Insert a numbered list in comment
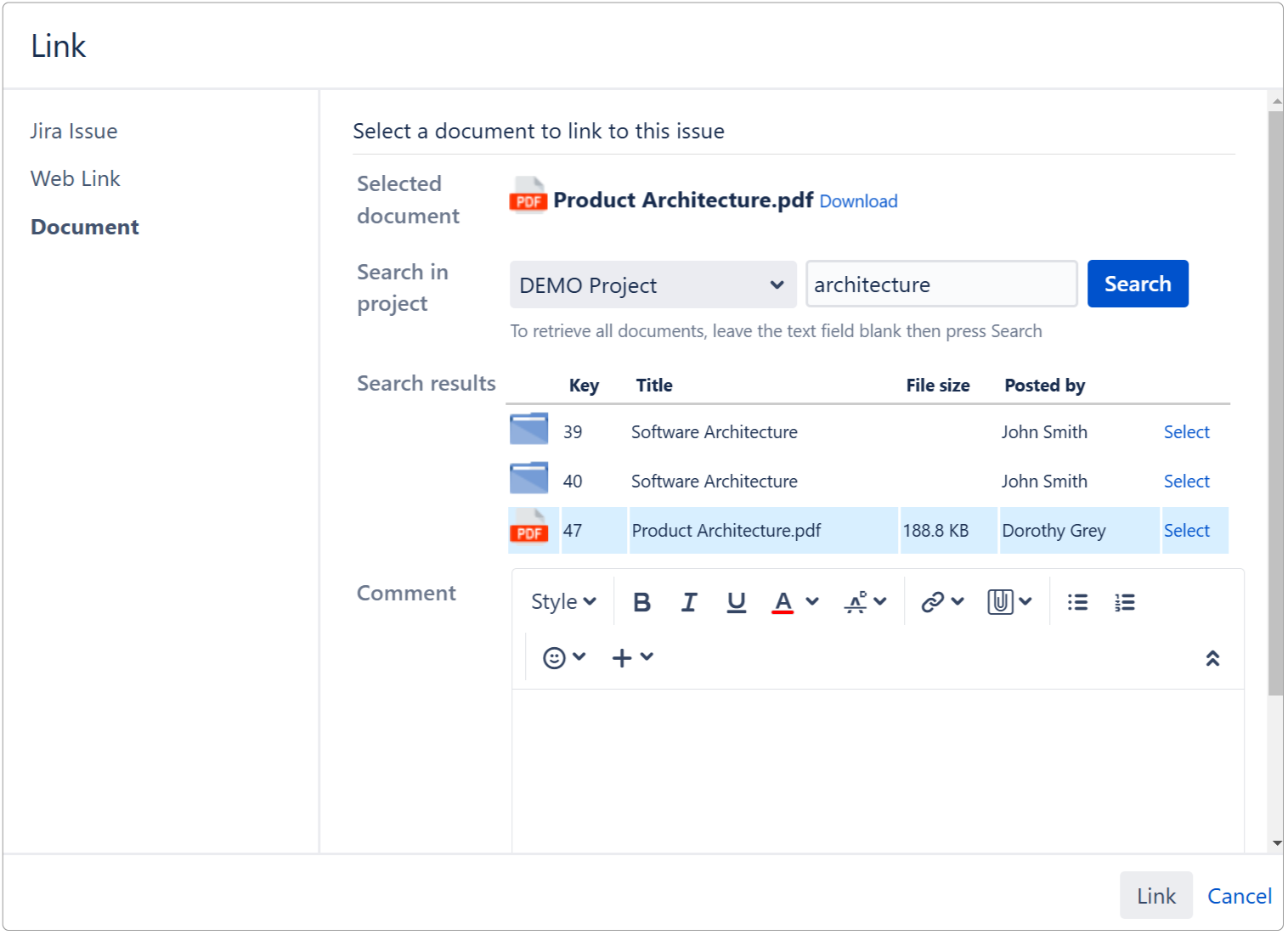Viewport: 1288px width, 935px height. [x=1124, y=602]
